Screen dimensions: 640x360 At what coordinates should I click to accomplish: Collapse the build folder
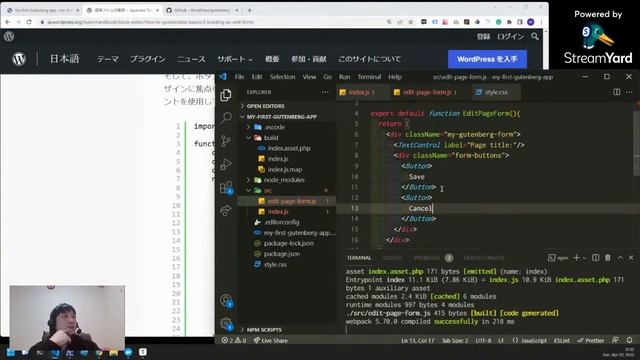point(271,138)
